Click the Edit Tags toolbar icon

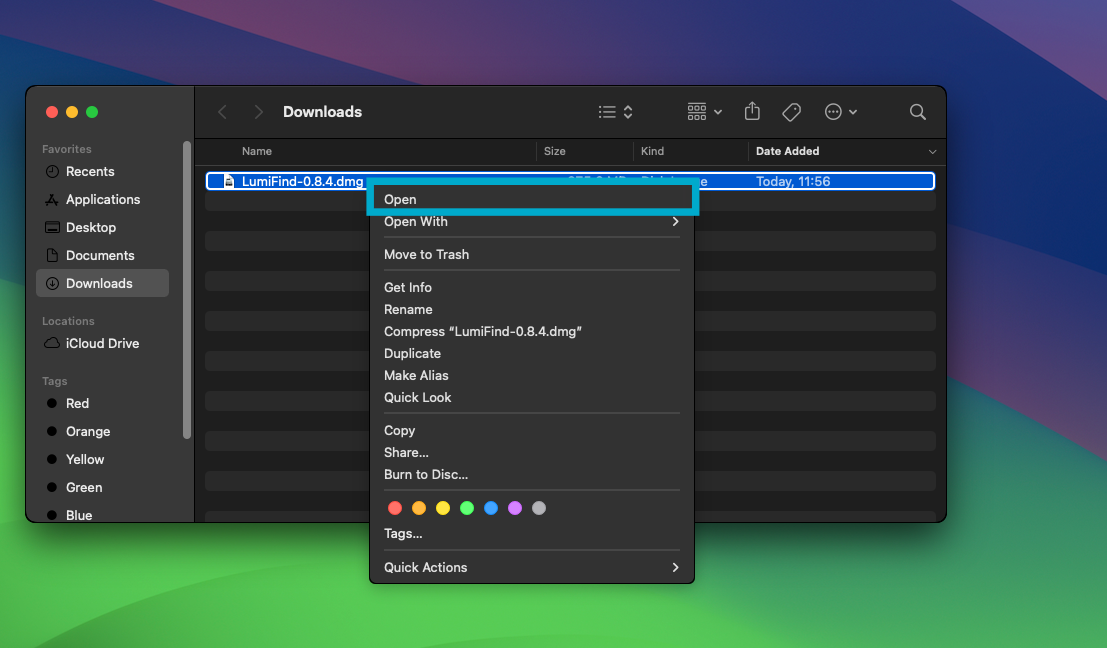pos(791,112)
